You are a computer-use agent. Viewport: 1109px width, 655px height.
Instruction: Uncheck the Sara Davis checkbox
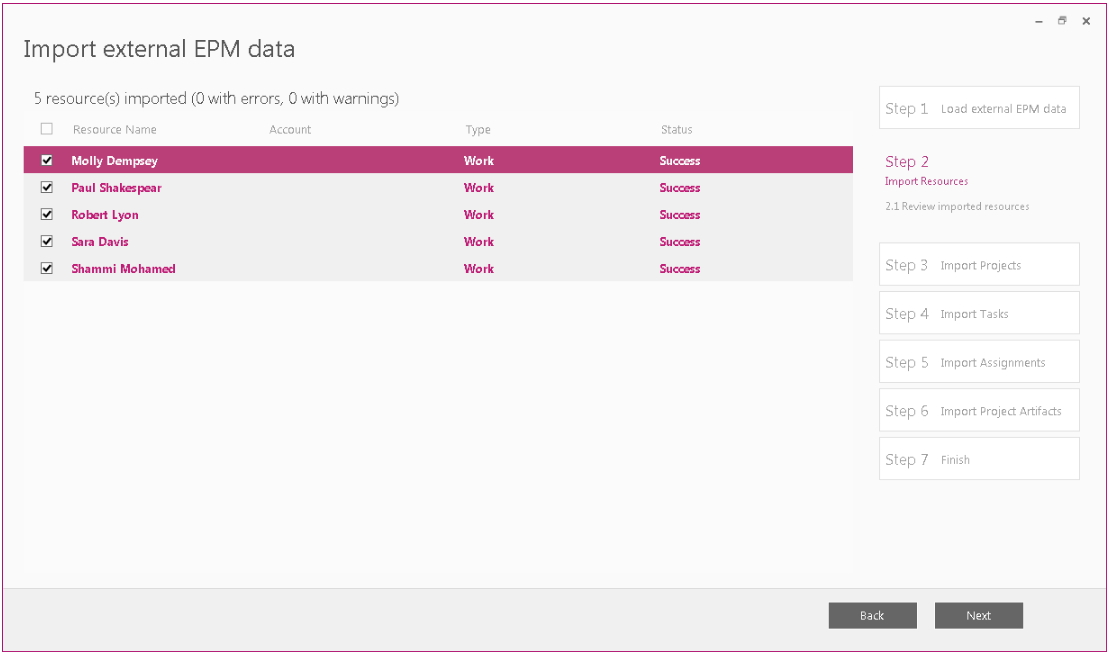[x=47, y=241]
